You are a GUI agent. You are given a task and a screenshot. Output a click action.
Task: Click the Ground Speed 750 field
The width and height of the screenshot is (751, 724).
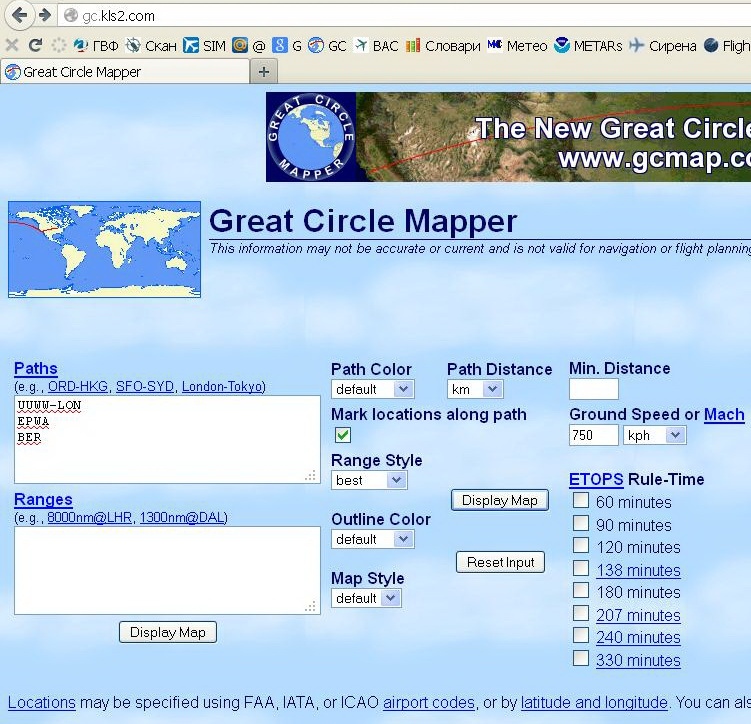(593, 435)
